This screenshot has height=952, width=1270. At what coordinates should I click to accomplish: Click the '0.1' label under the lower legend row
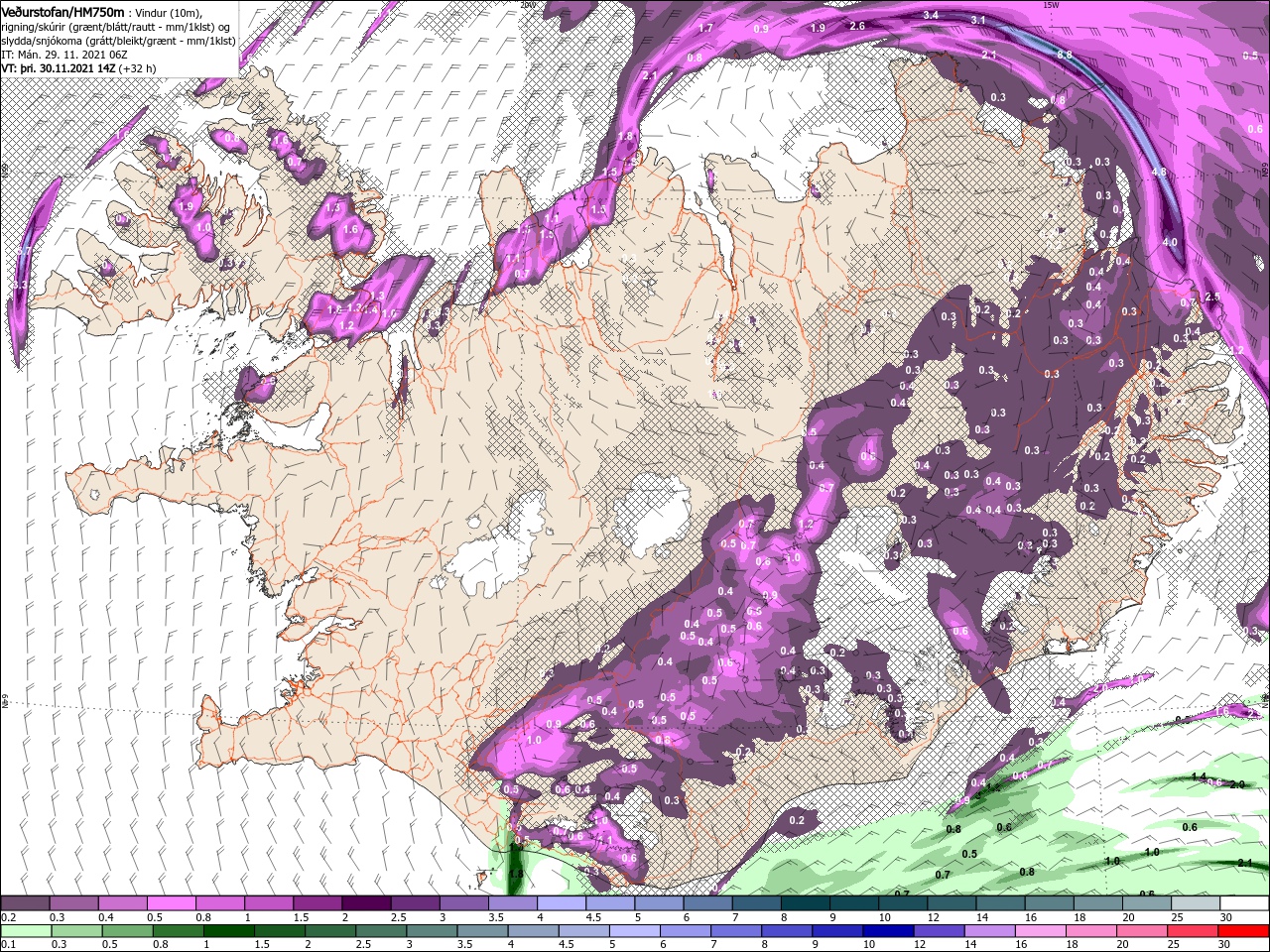(x=8, y=945)
